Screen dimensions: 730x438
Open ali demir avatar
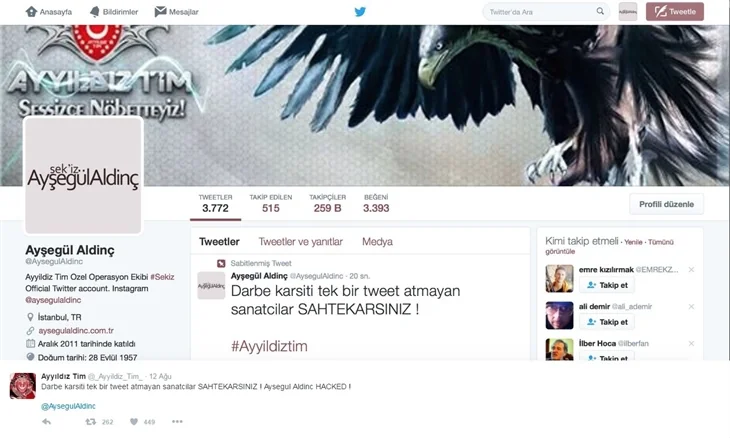(559, 315)
